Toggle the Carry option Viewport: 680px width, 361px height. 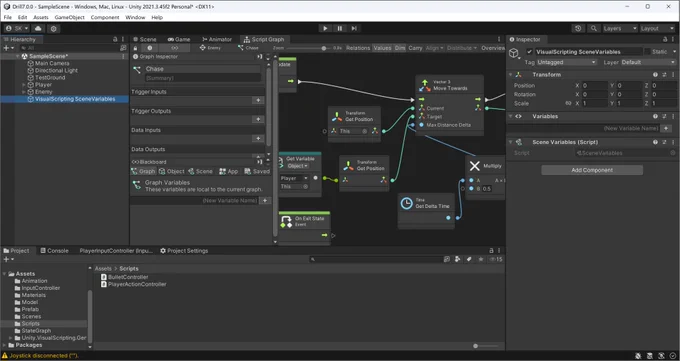tap(415, 48)
